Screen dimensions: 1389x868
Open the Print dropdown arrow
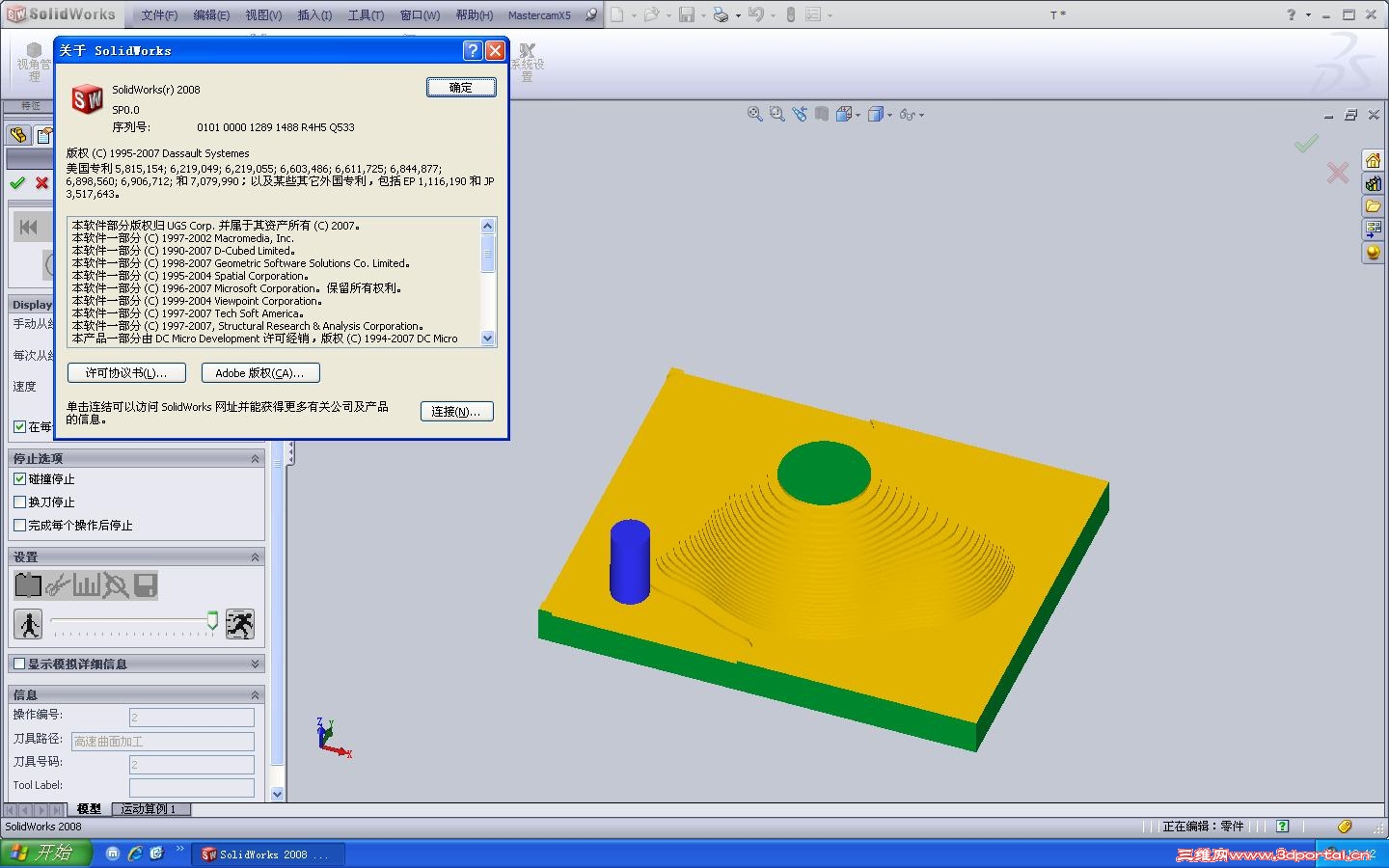pos(738,15)
